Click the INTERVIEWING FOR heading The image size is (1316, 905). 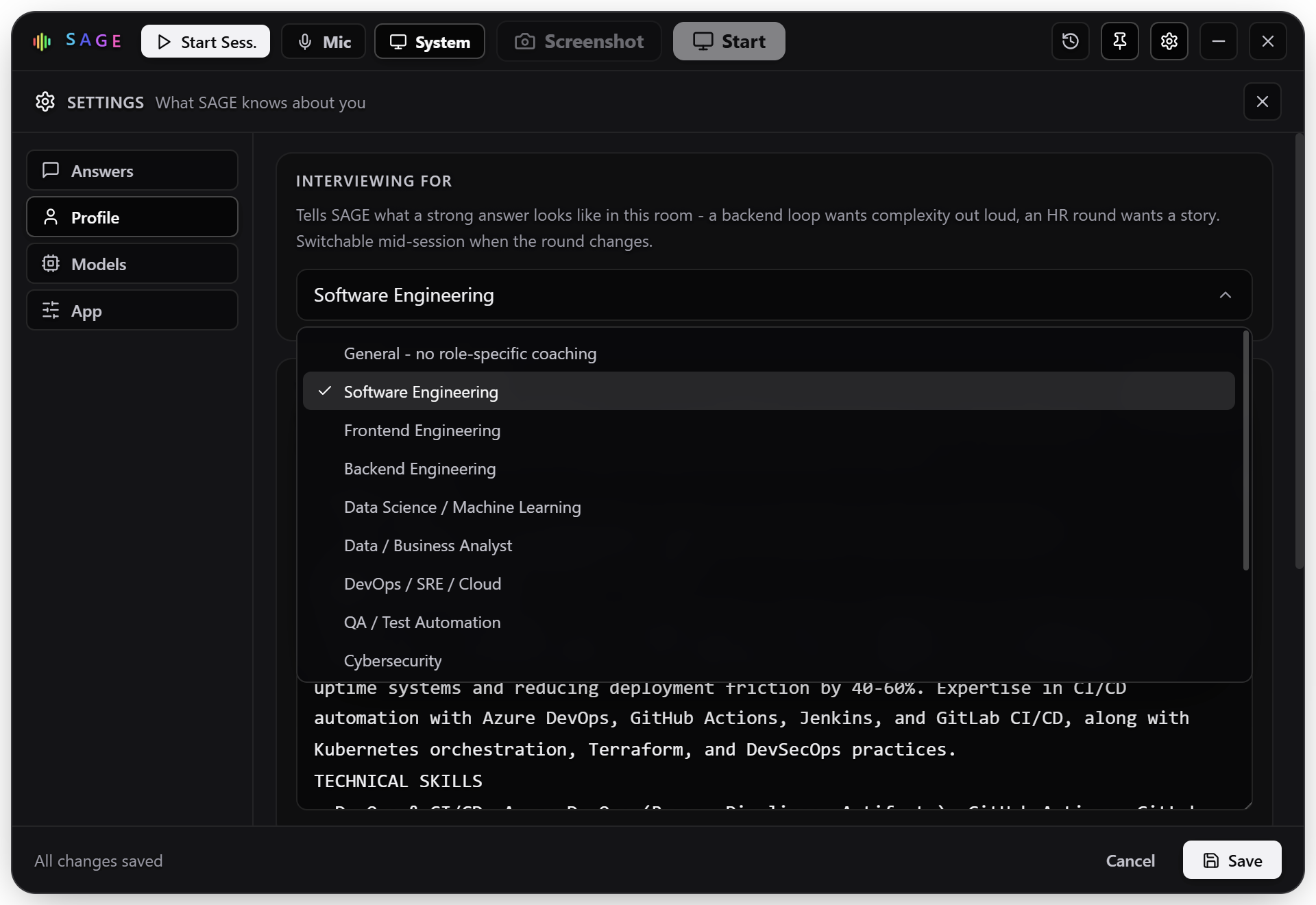pyautogui.click(x=374, y=181)
